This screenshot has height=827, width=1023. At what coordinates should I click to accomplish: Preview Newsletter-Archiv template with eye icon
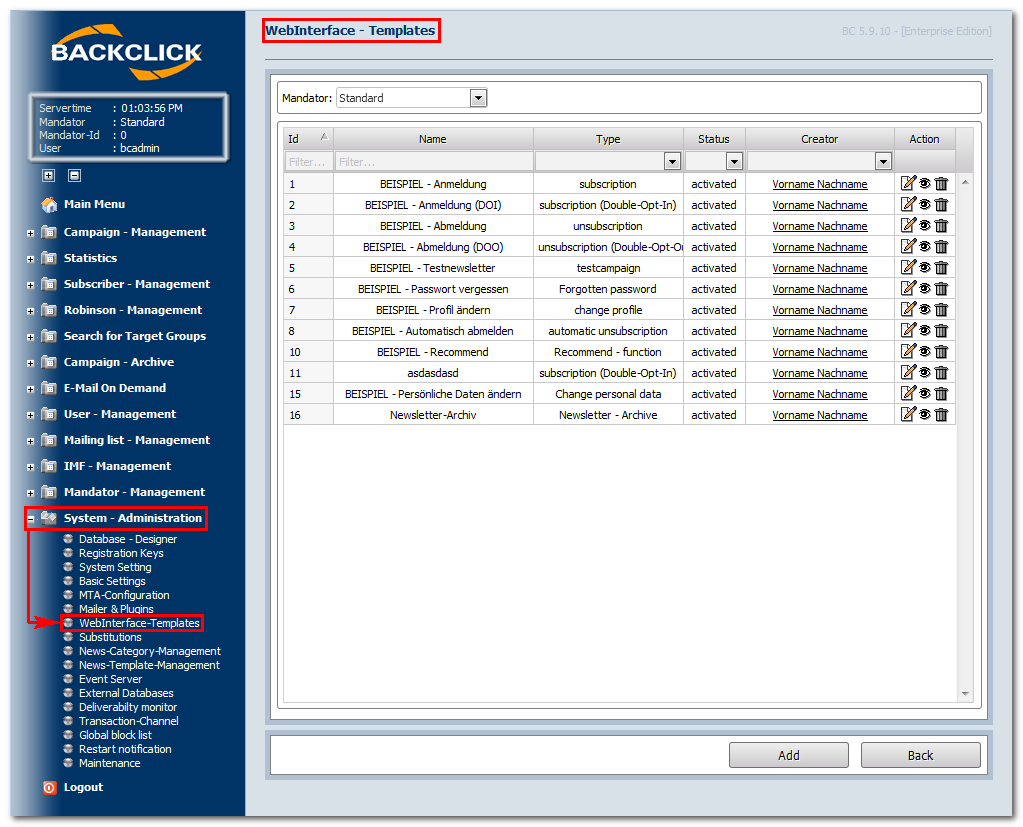(x=925, y=414)
